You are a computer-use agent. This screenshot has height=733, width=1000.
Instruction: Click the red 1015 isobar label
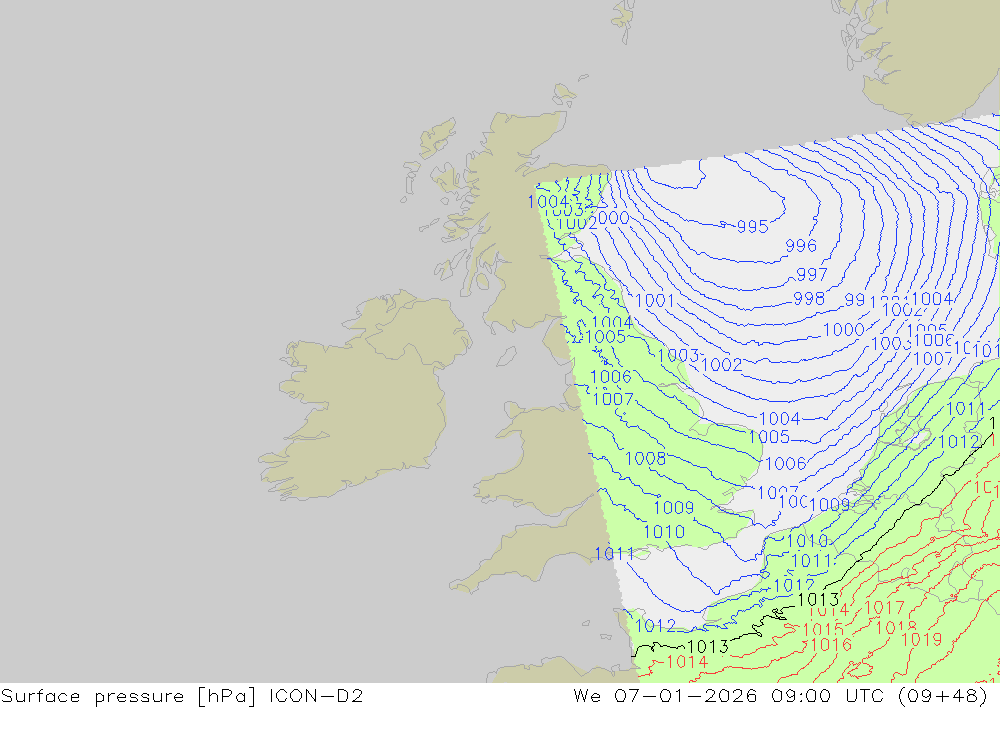point(823,630)
